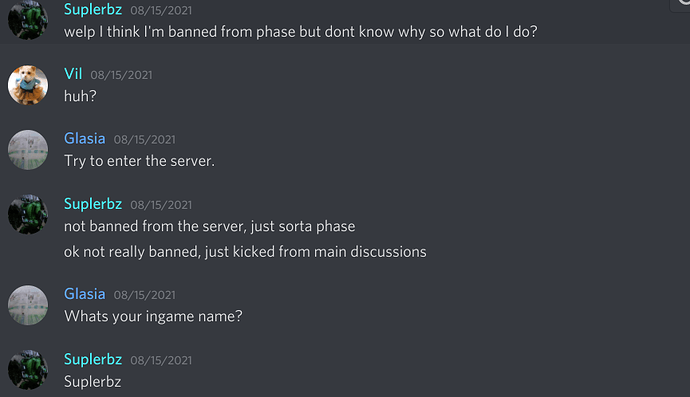Click the partially visible button at top-right corner
The image size is (690, 397).
click(x=680, y=5)
